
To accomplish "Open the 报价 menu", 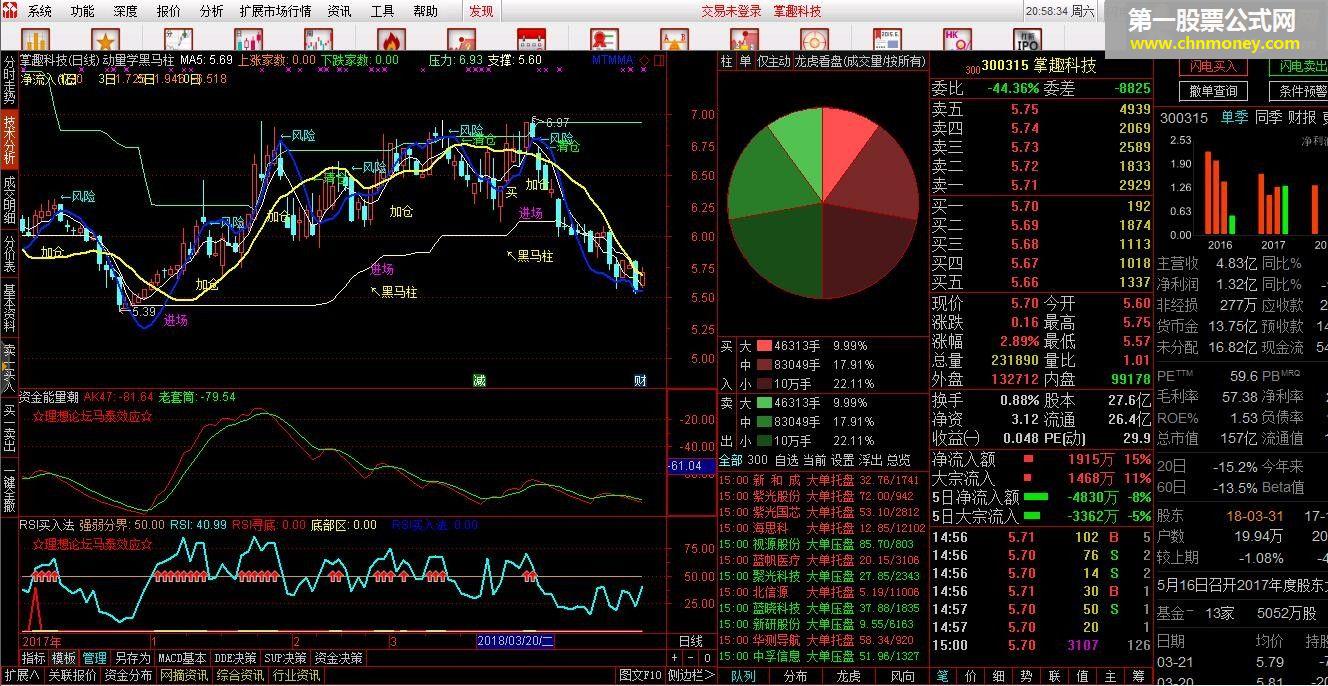I will (x=169, y=11).
